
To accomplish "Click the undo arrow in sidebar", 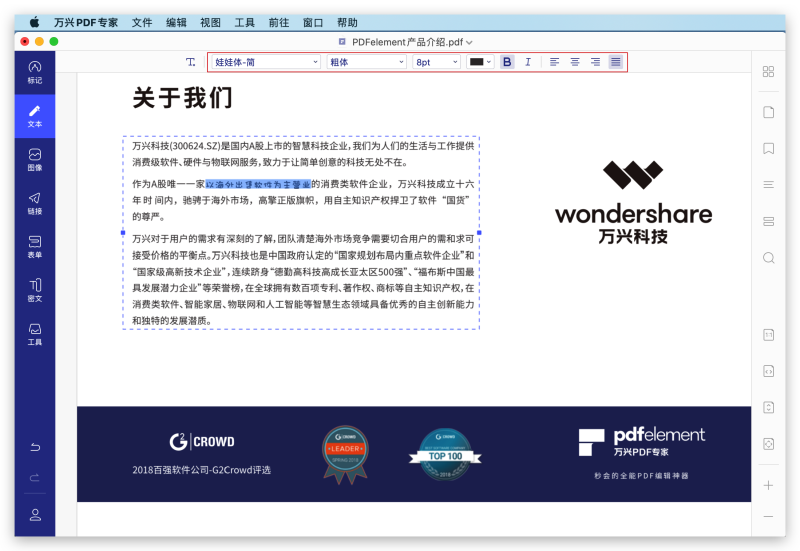I will point(35,447).
